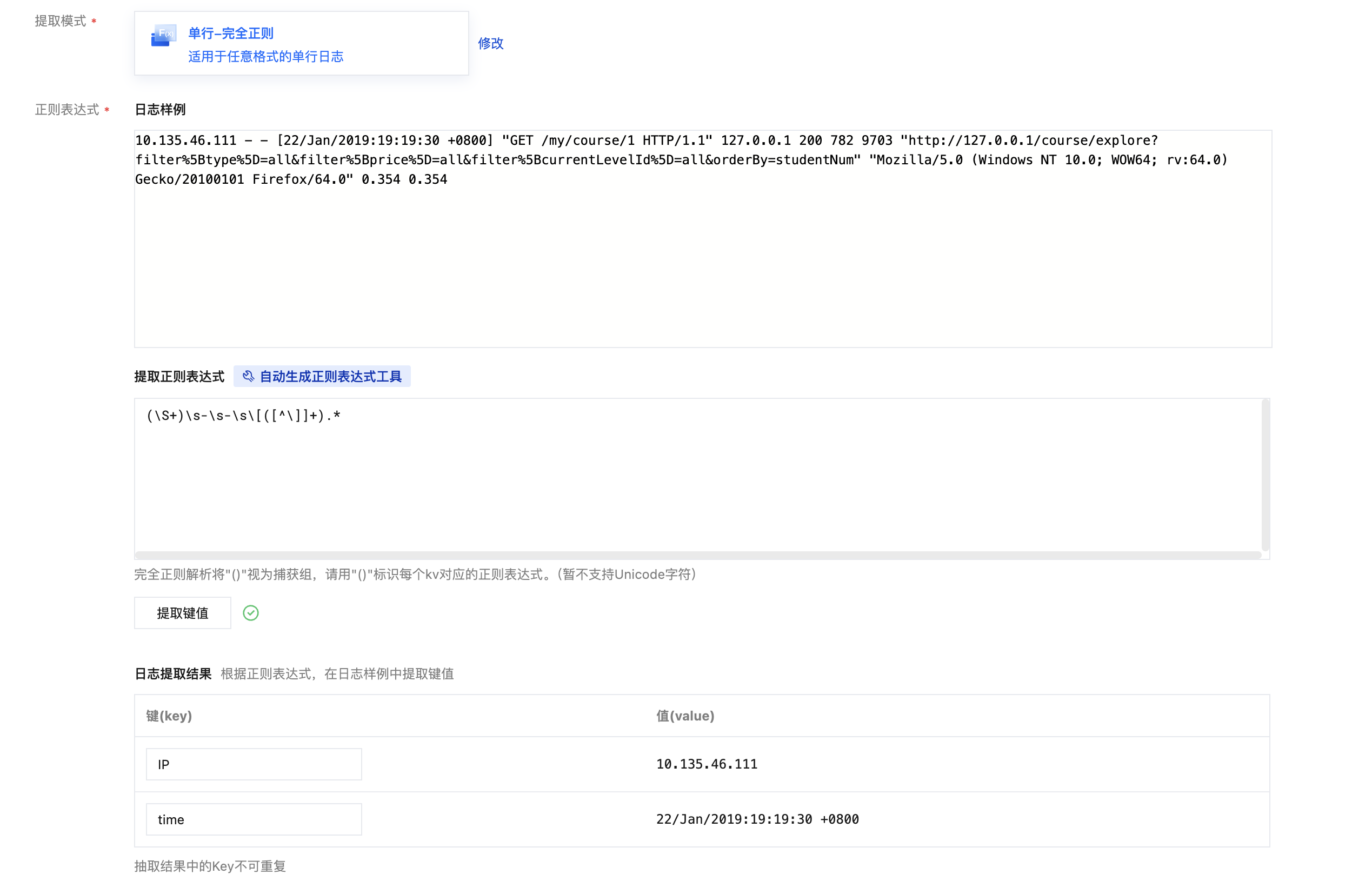Click the 值(value) column header
The width and height of the screenshot is (1372, 881).
tap(685, 716)
